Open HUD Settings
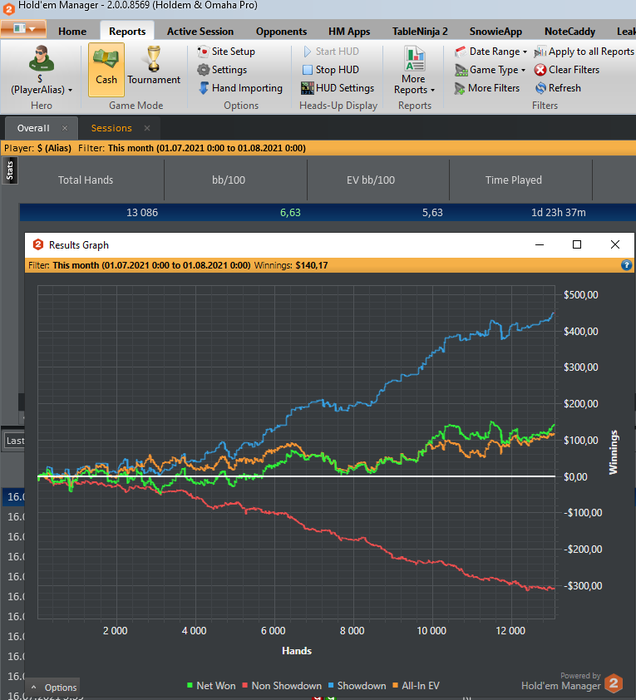Image resolution: width=636 pixels, height=700 pixels. (x=338, y=88)
